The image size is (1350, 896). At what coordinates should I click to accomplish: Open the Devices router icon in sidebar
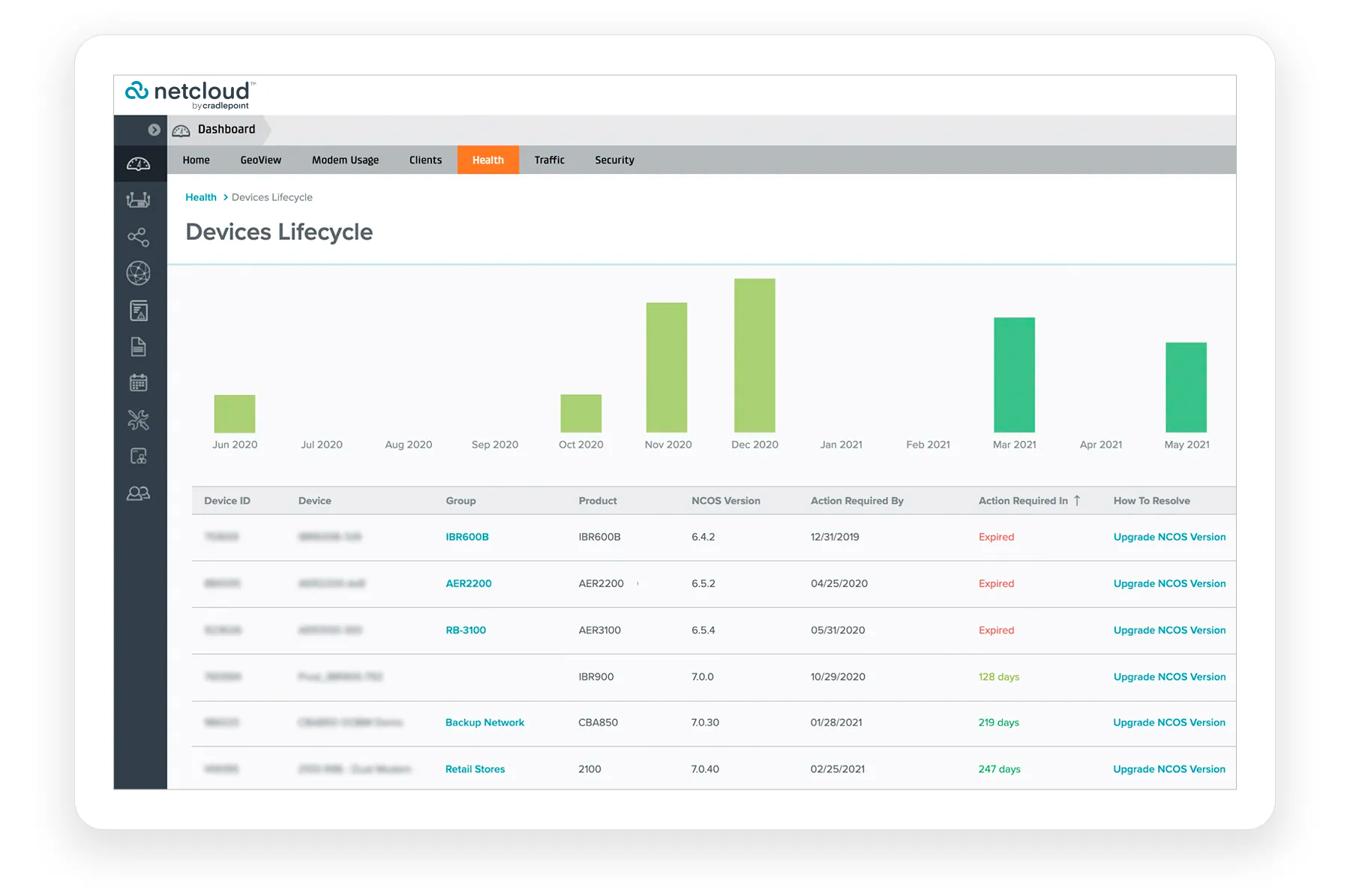pyautogui.click(x=139, y=199)
